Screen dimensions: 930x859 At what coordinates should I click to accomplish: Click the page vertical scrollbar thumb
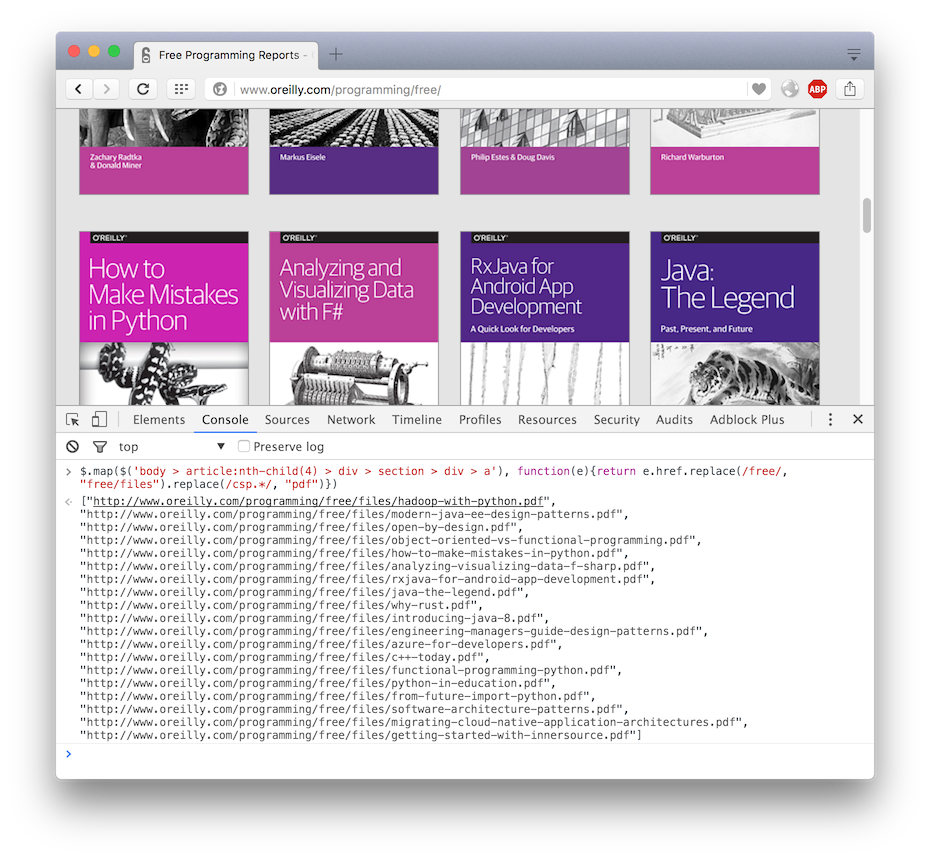(x=867, y=215)
